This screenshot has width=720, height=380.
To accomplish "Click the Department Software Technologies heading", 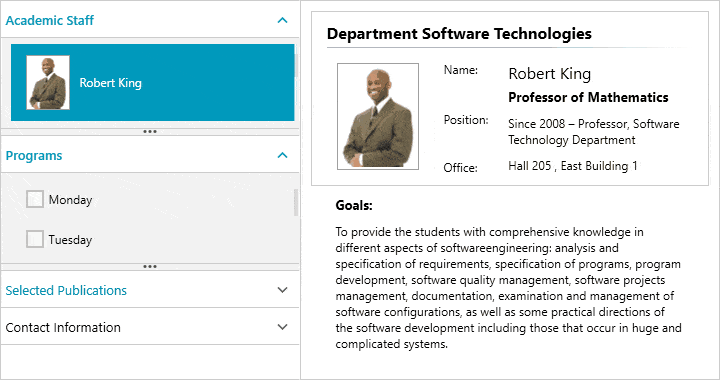I will tap(459, 34).
